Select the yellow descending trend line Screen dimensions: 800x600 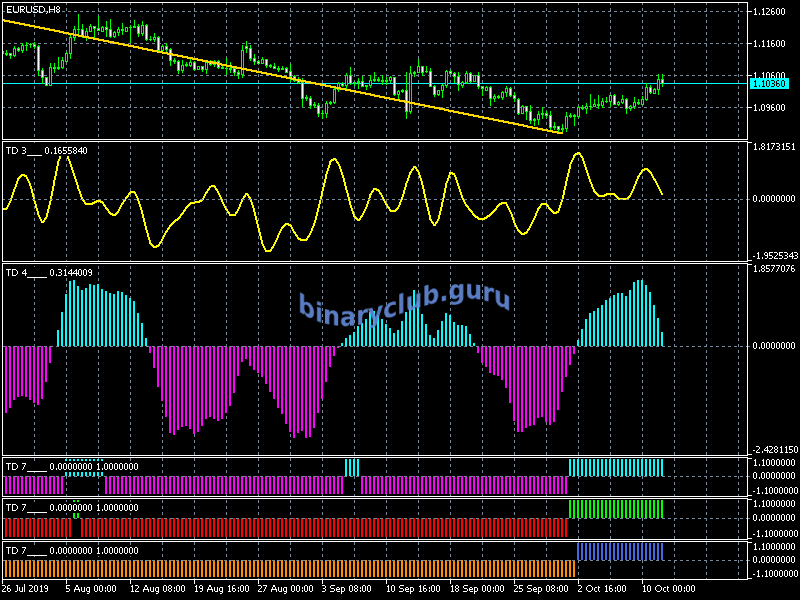pyautogui.click(x=300, y=80)
